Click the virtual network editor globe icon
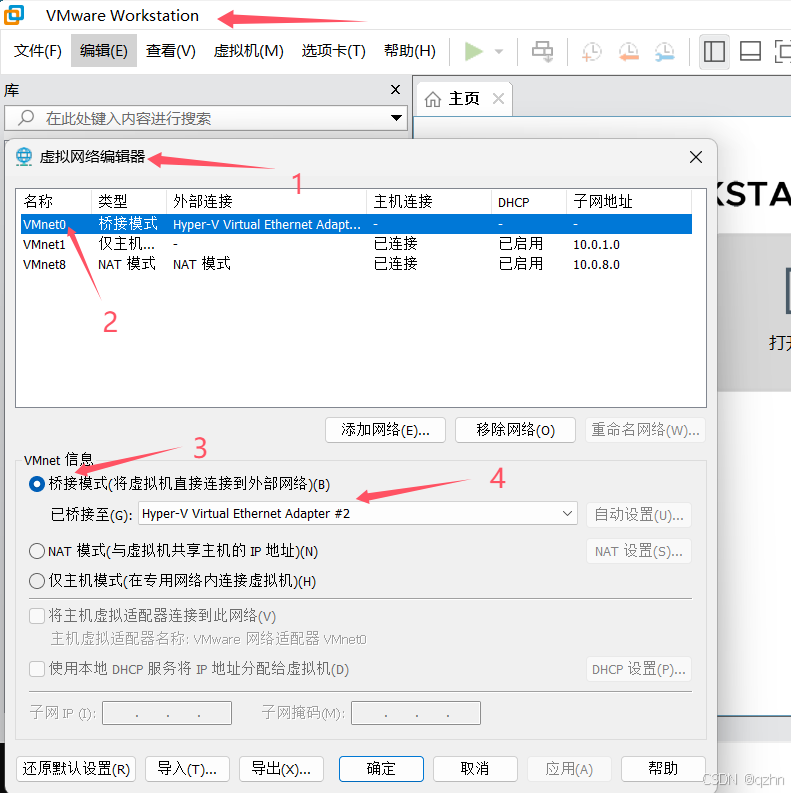791x793 pixels. (x=24, y=157)
